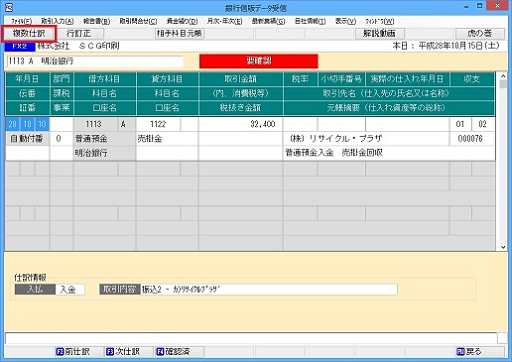
Task: Open the 取引問合せ(C) menu
Action: 138,21
